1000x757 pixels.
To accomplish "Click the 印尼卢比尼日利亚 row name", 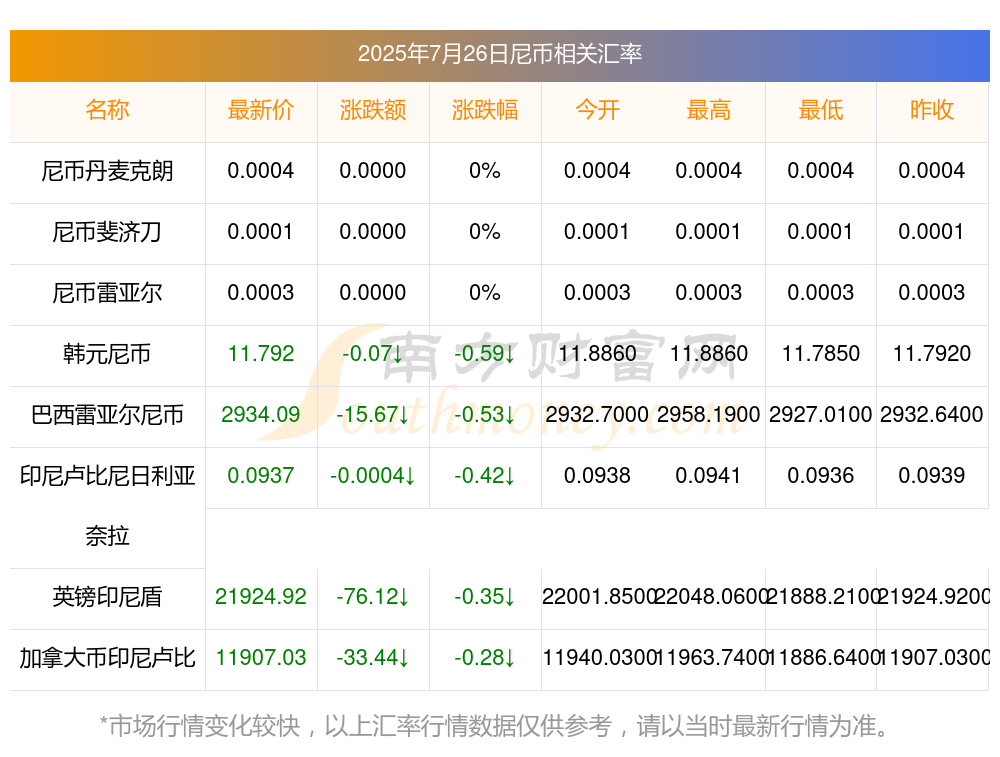I will click(107, 476).
